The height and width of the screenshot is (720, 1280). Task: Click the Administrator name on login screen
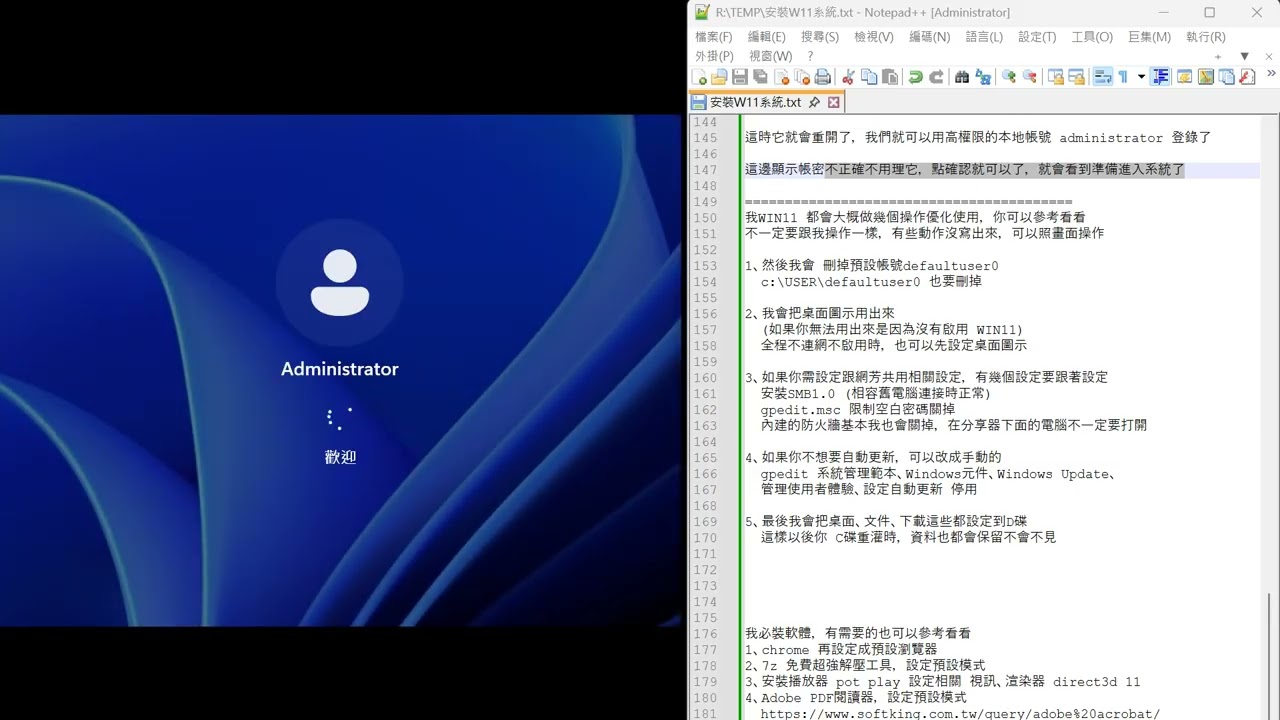[340, 369]
